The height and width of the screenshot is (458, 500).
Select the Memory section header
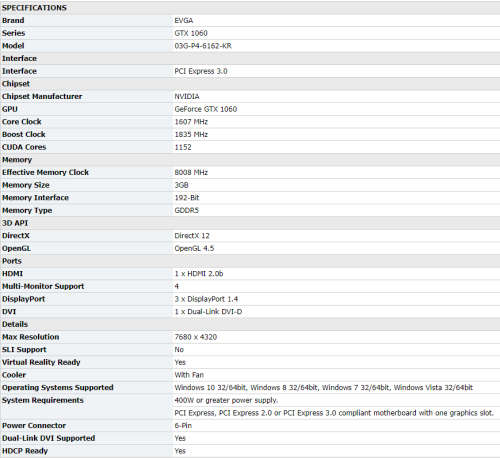tap(17, 160)
